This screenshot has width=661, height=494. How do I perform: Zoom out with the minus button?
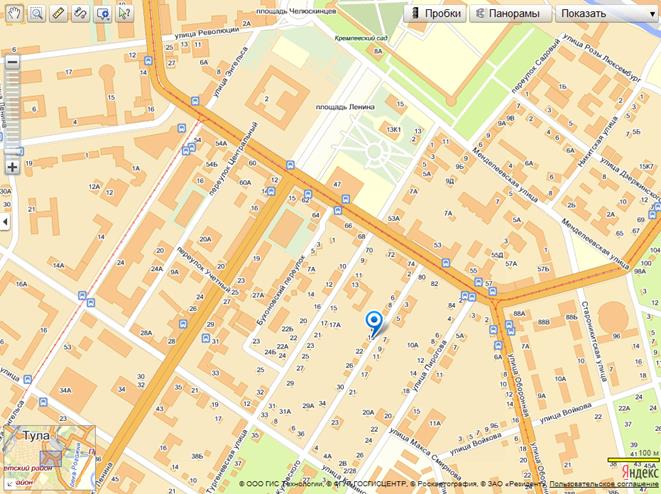[12, 62]
